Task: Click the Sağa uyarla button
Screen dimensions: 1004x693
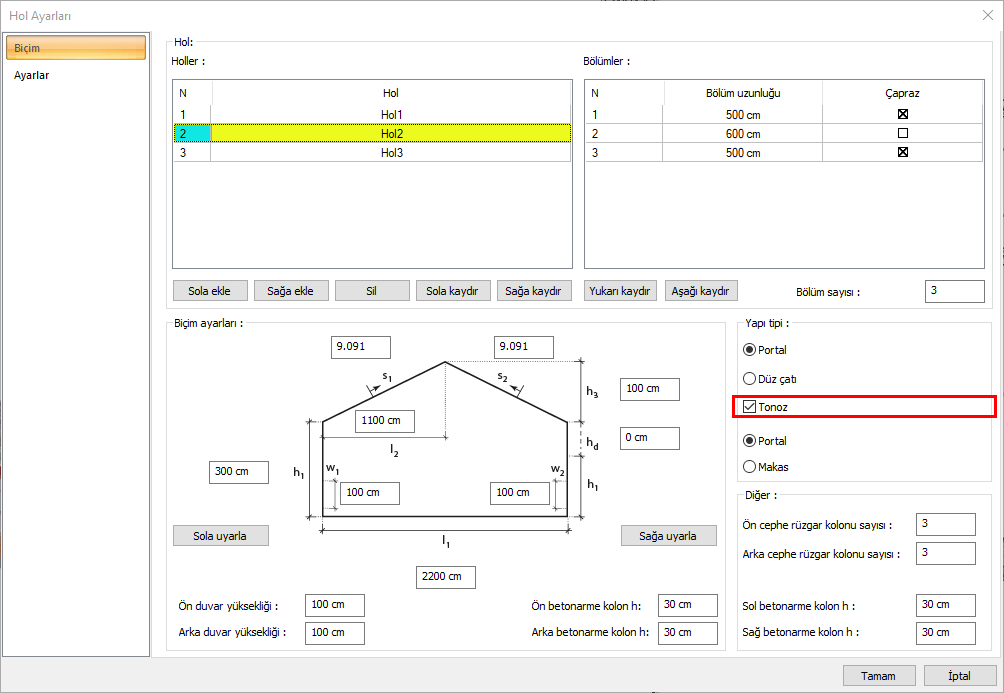Action: click(668, 536)
